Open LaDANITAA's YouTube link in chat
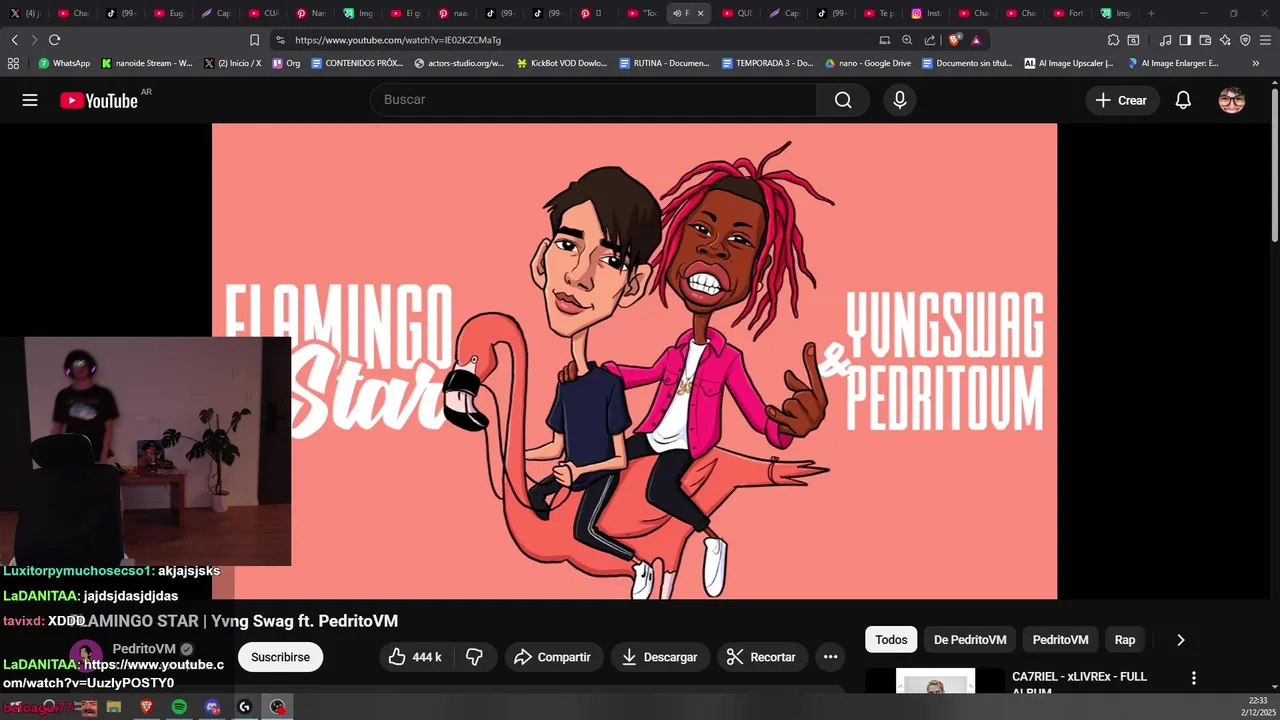This screenshot has width=1280, height=720. pos(113,673)
